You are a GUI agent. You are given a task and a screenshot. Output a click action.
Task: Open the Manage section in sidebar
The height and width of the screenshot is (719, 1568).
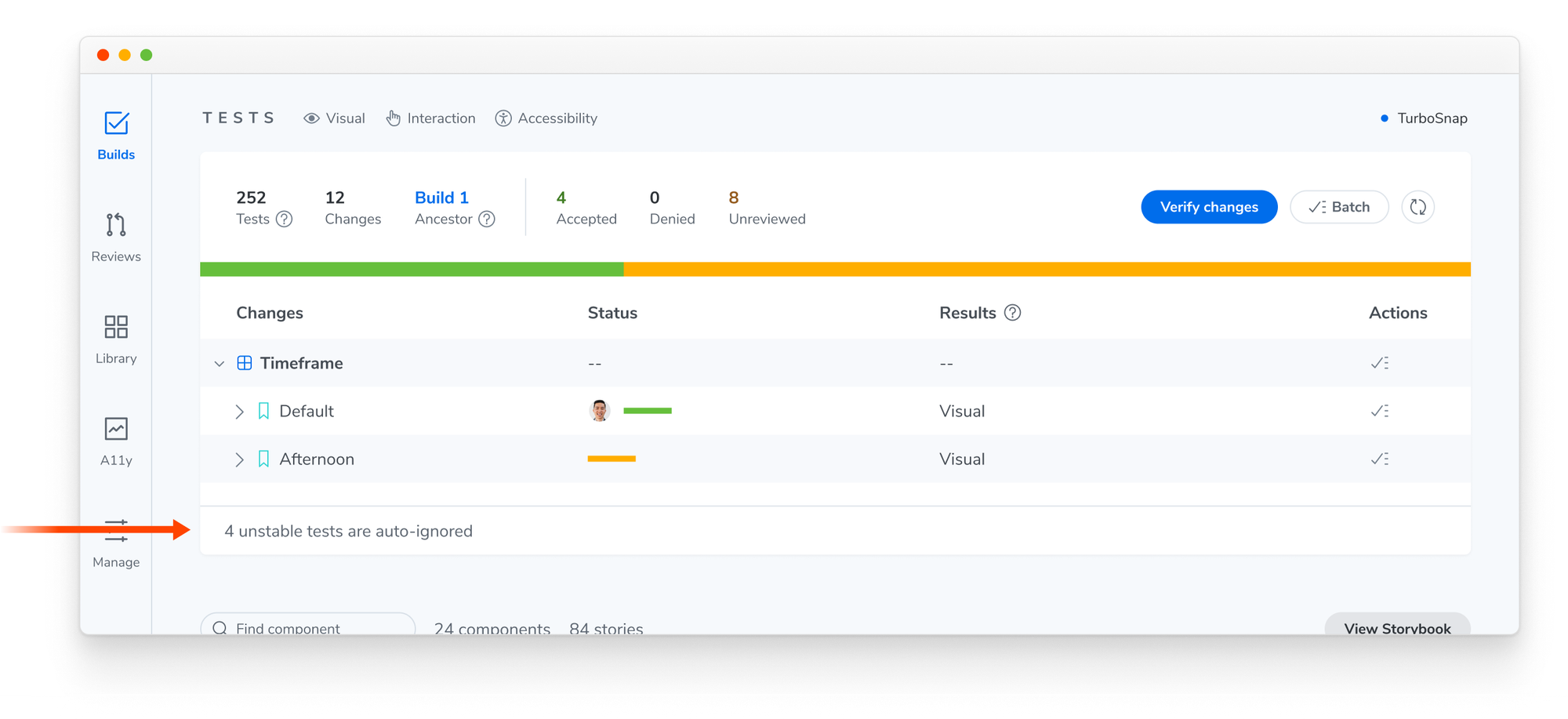[116, 543]
